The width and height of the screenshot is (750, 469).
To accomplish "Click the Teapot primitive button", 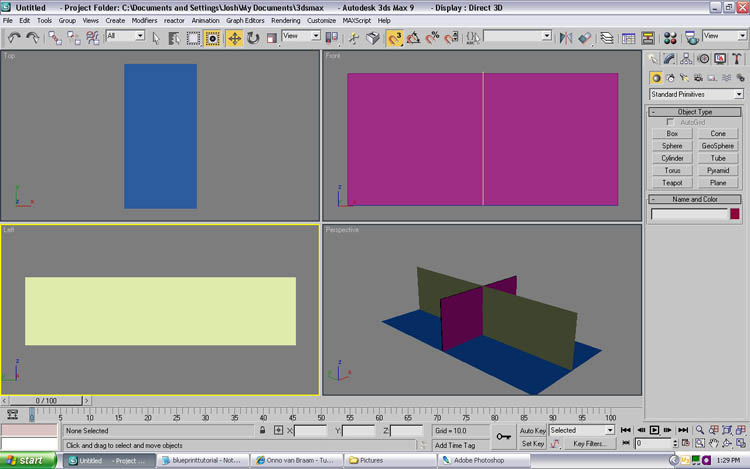I will click(x=672, y=183).
